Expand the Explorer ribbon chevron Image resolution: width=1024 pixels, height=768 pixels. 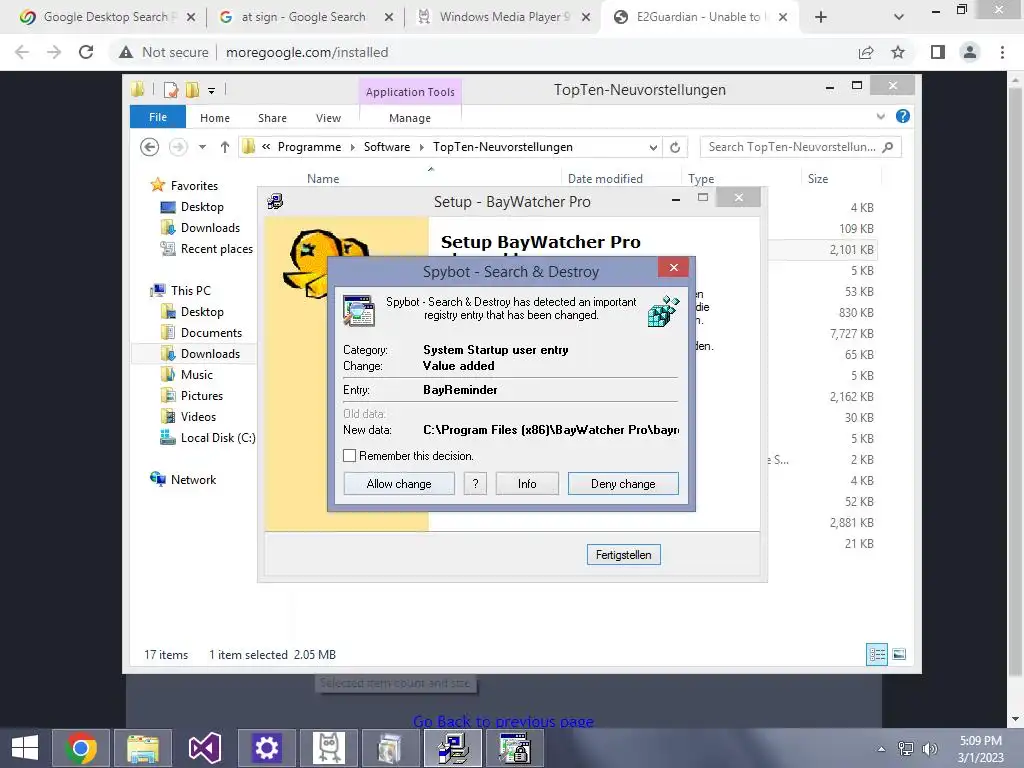tap(880, 116)
